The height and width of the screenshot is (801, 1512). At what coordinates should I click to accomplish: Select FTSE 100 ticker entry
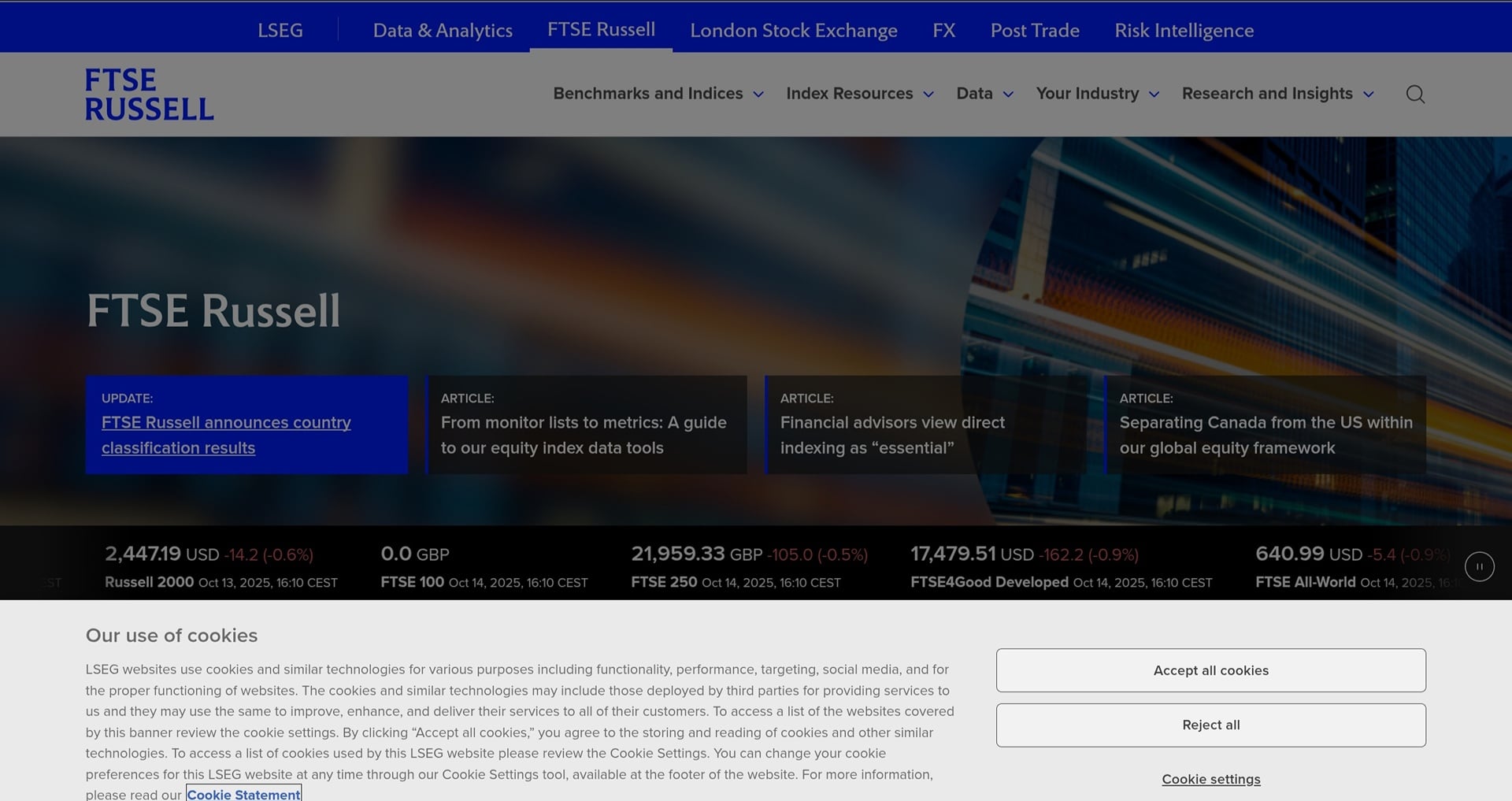click(484, 567)
